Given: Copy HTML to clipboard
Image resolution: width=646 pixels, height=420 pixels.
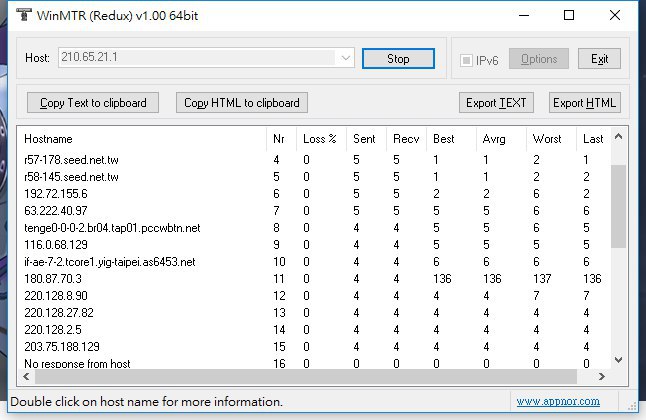Looking at the screenshot, I should click(241, 102).
